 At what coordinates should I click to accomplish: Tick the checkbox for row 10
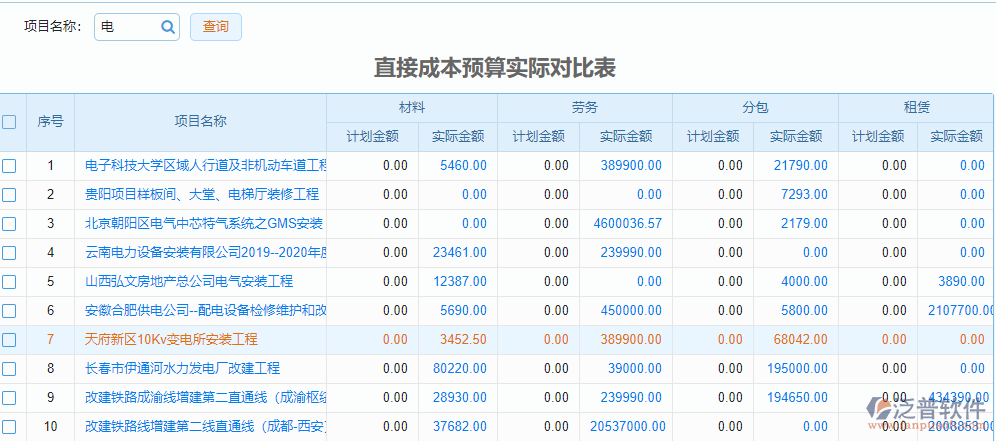9,427
